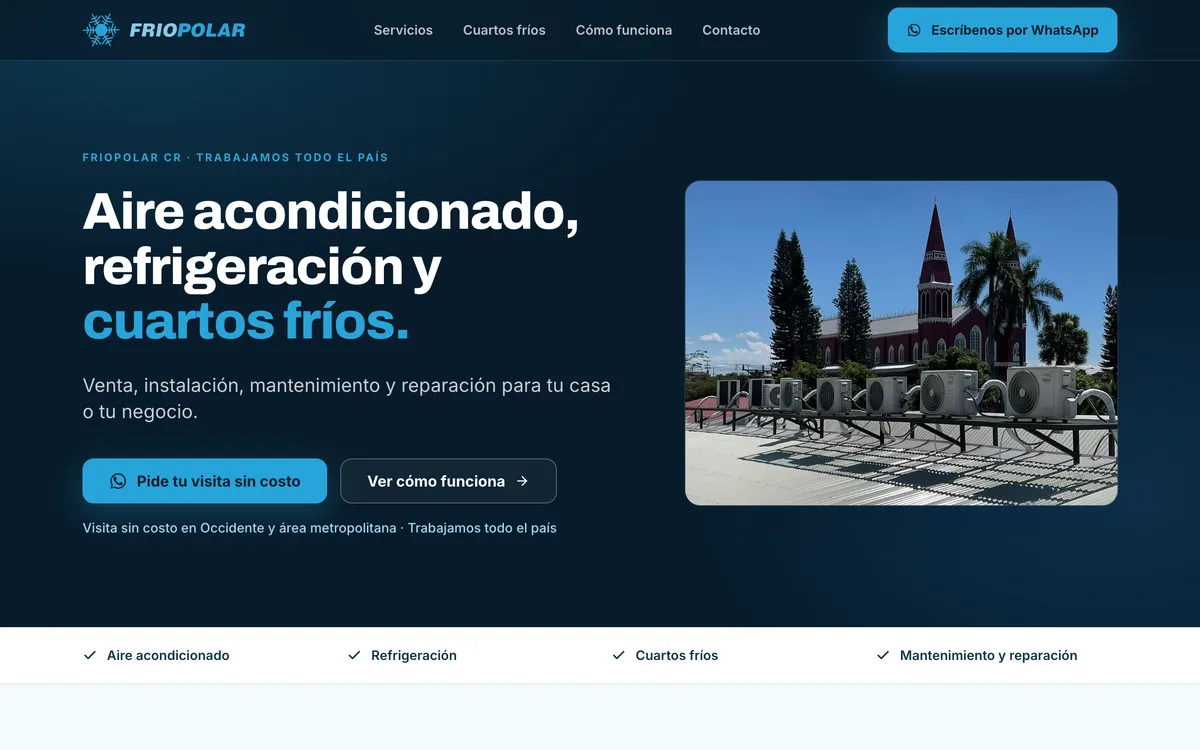Click the 'Visita sin costo en Occidente' note
This screenshot has width=1200, height=750.
320,528
